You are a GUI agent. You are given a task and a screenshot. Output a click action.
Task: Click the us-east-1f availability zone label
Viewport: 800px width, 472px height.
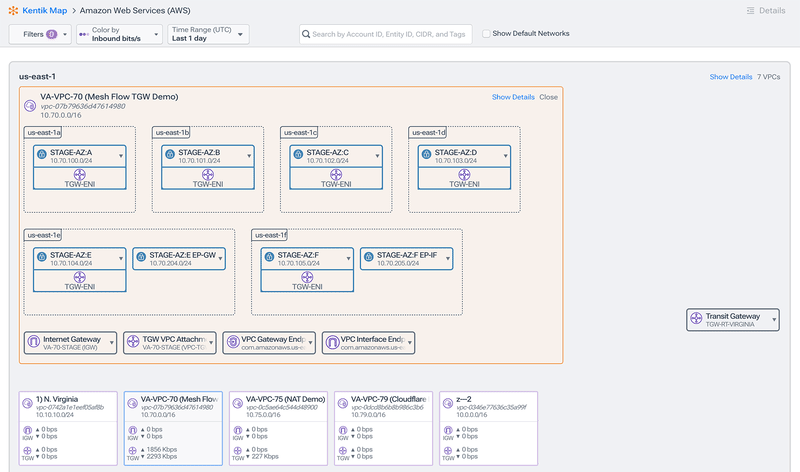click(270, 235)
